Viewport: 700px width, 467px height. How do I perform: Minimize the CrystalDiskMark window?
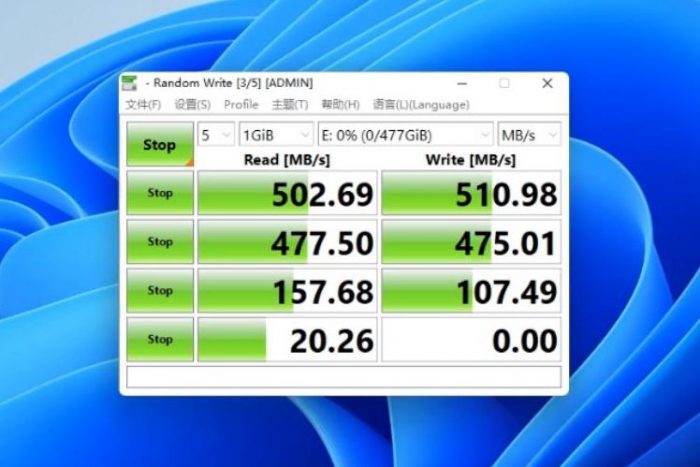[463, 83]
